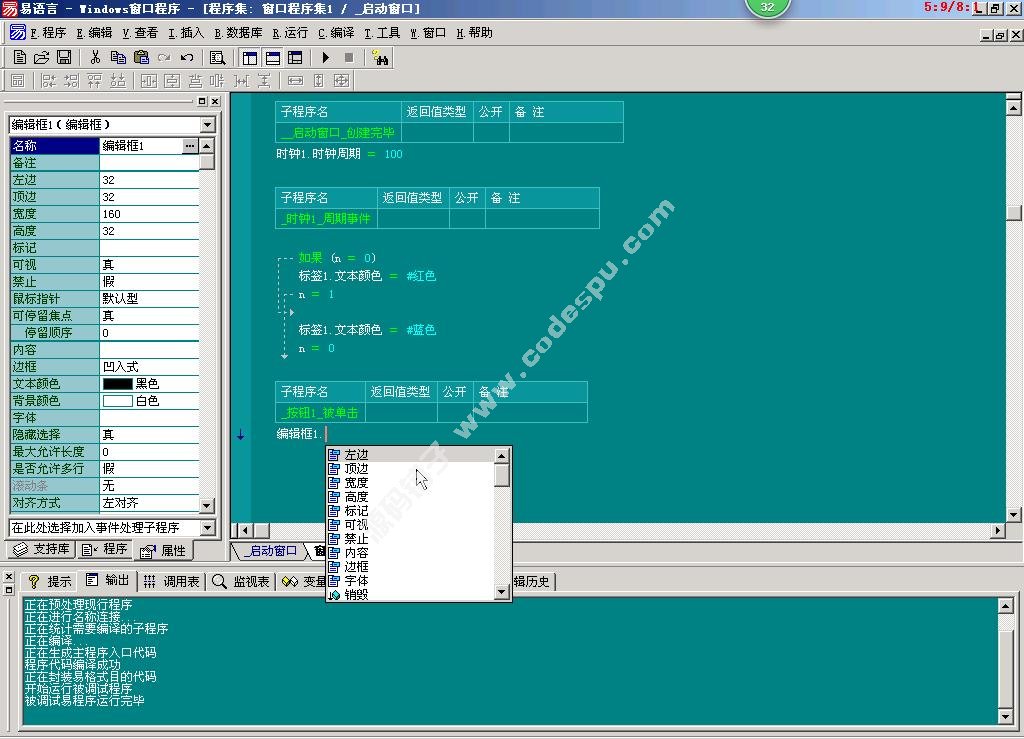
Task: Click the align top edges icon
Action: pos(95,81)
